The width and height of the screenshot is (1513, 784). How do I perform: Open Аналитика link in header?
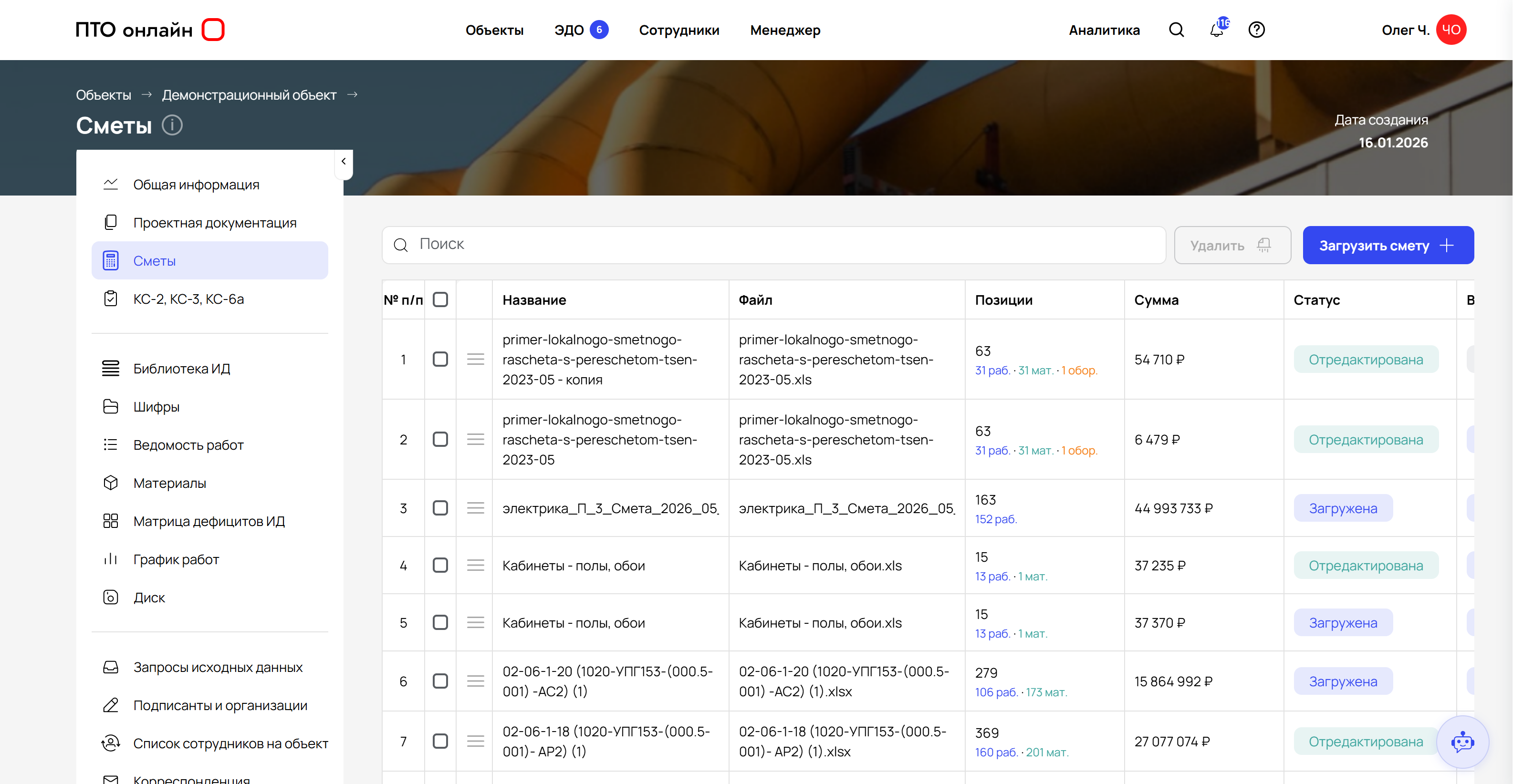coord(1104,30)
